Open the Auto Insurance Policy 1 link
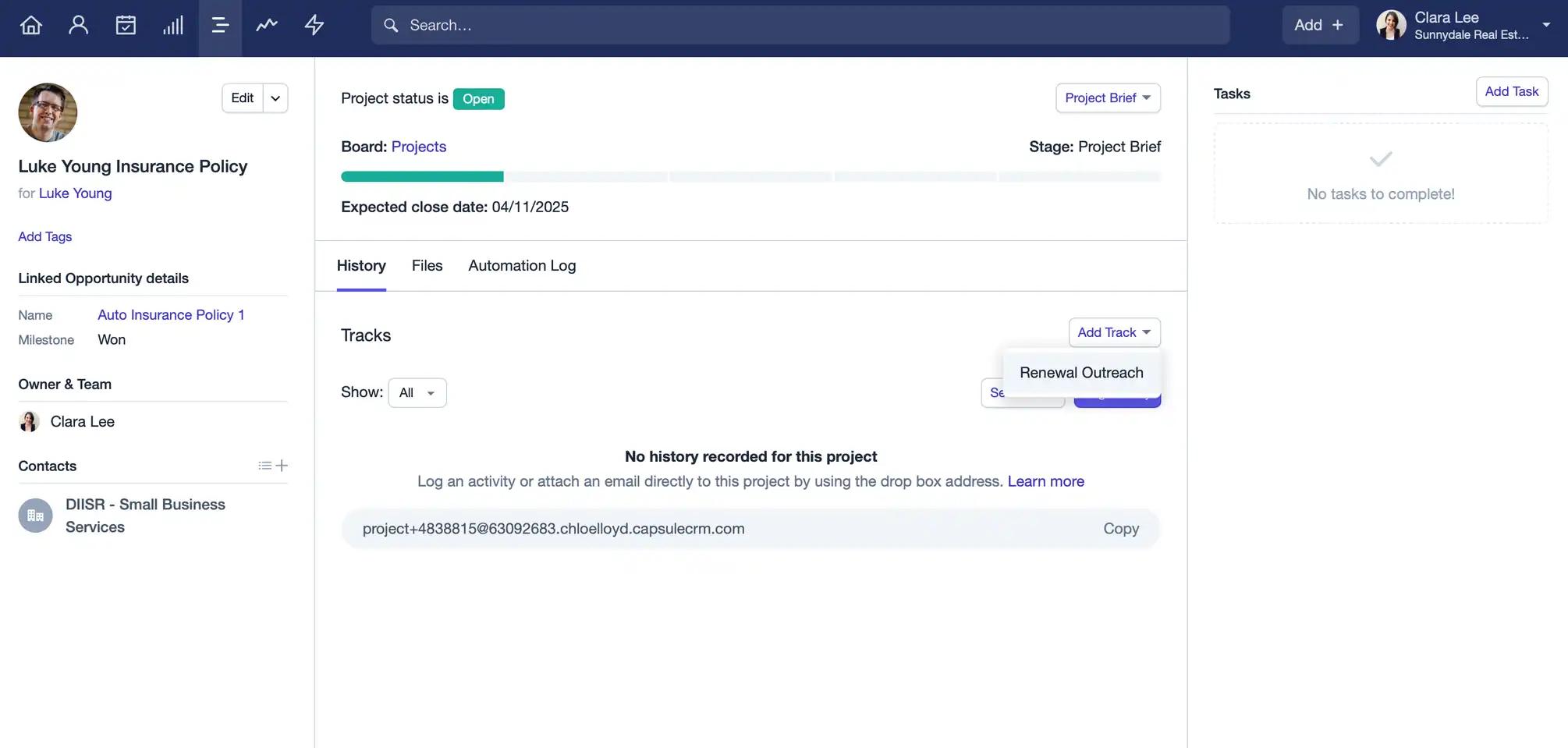1568x748 pixels. [x=171, y=315]
